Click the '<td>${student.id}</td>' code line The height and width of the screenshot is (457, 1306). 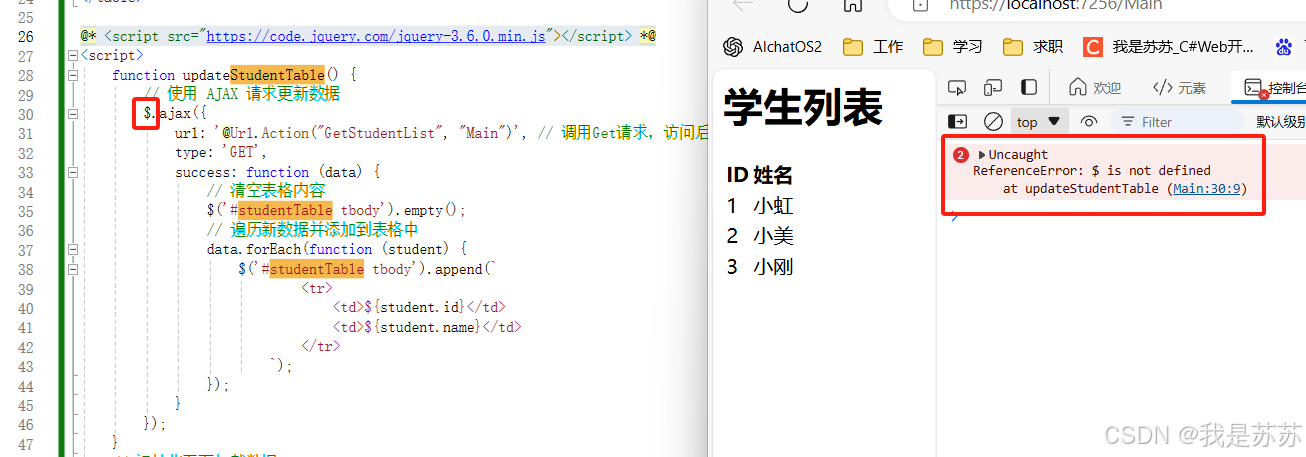[x=418, y=308]
